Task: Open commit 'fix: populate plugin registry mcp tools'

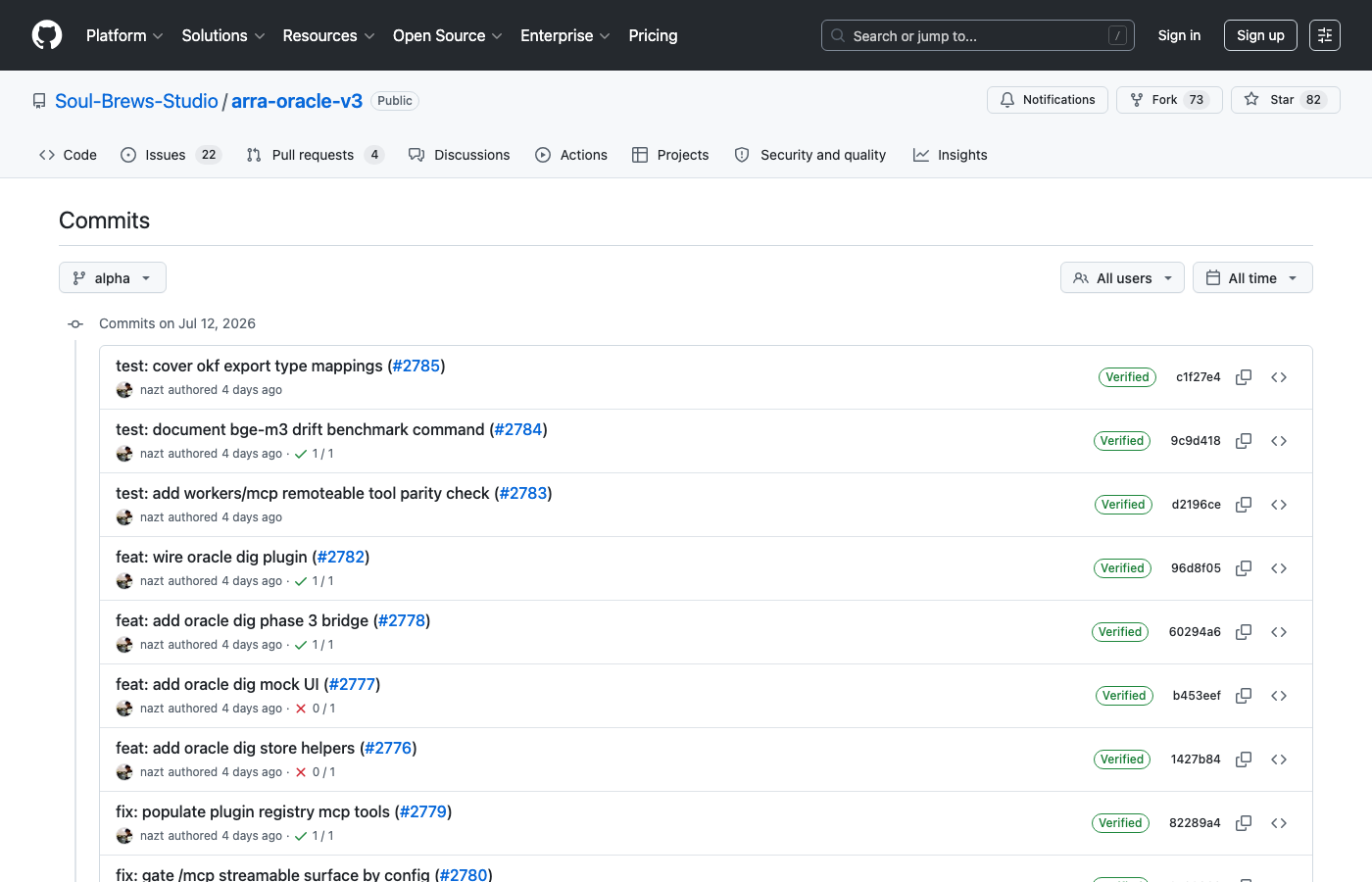Action: (253, 811)
